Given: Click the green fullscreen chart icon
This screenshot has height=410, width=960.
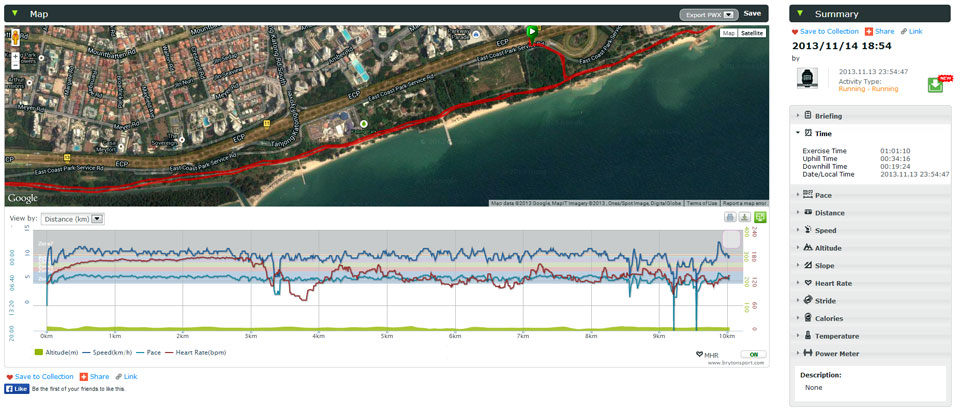Looking at the screenshot, I should (x=760, y=217).
